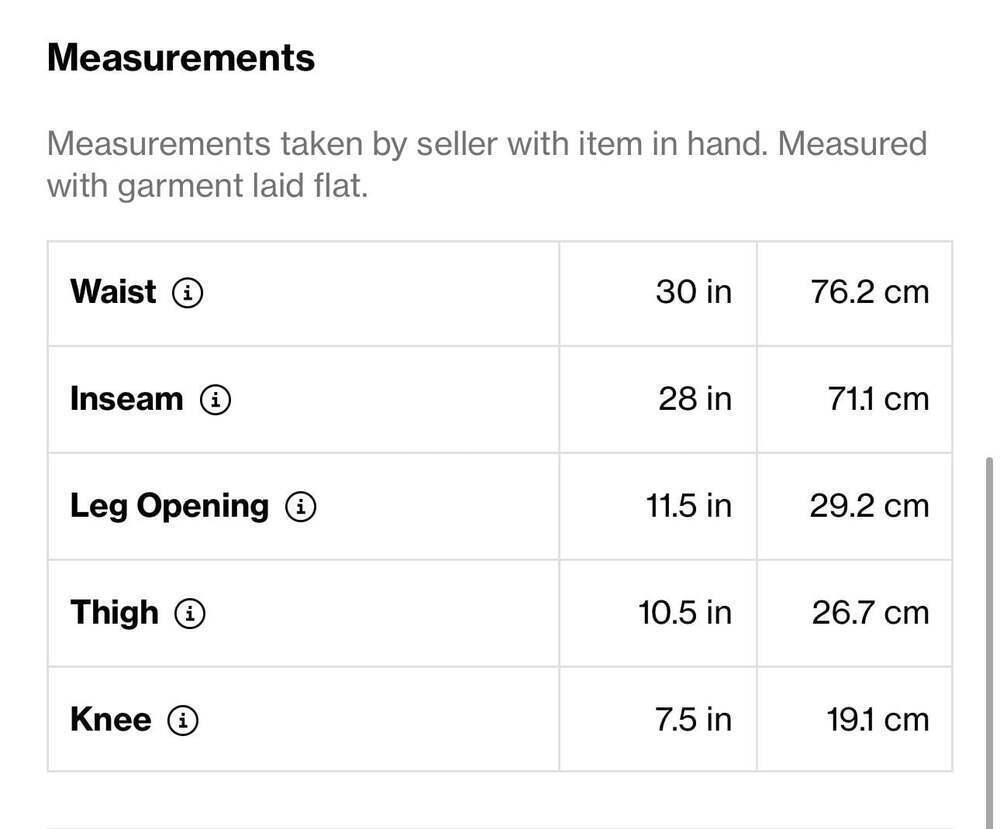Click the Inseam row label
1000x829 pixels.
click(x=127, y=399)
